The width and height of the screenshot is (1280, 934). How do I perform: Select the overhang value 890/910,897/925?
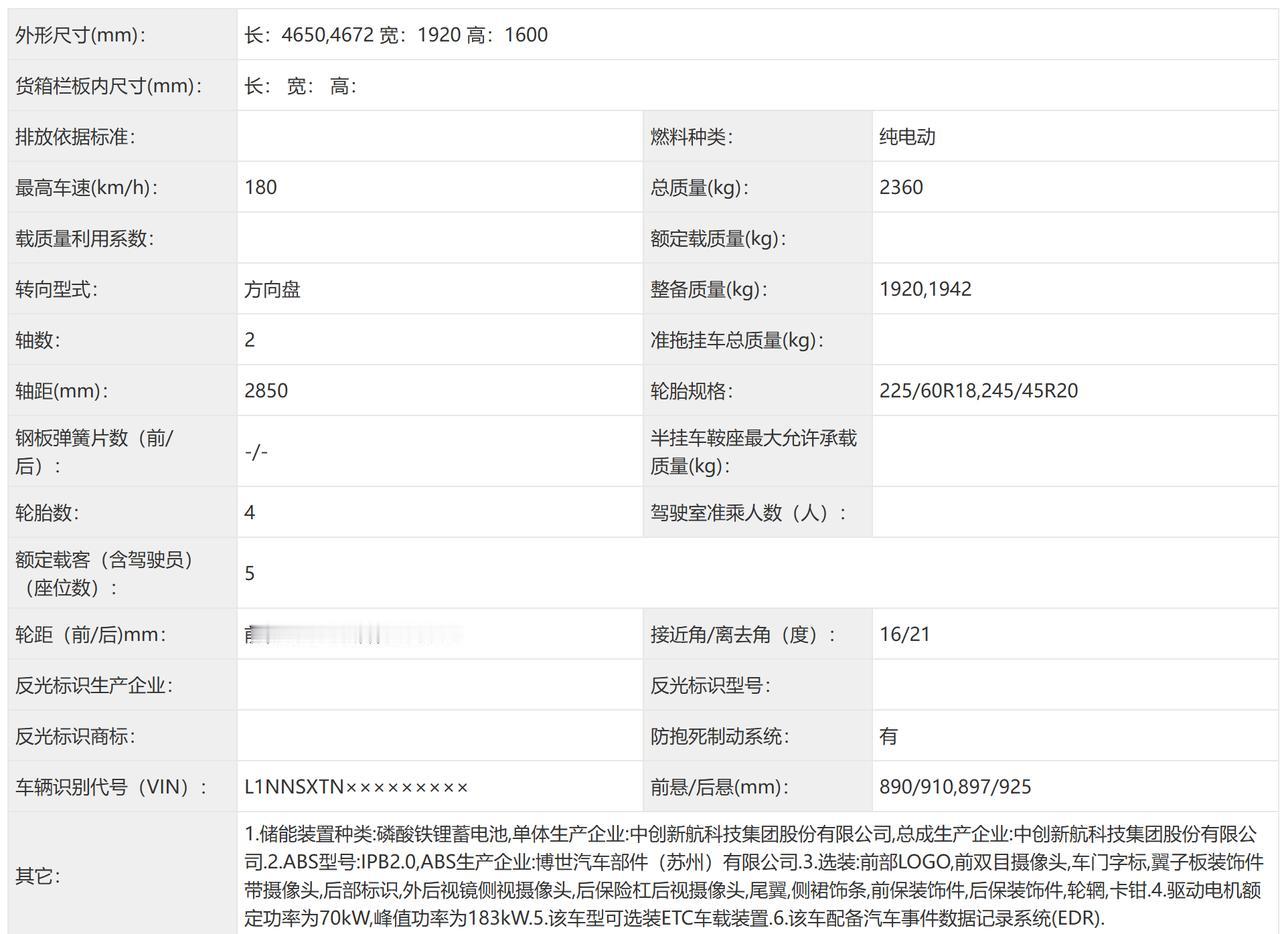[955, 787]
